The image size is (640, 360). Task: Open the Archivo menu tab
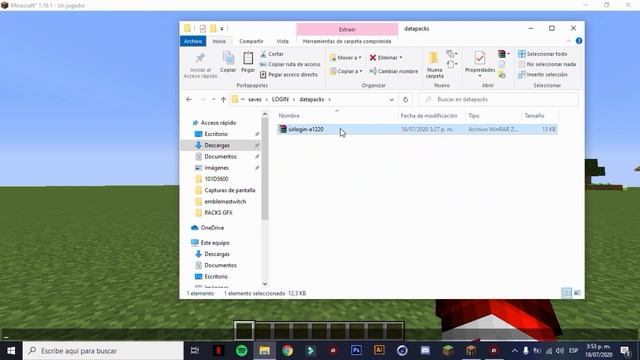coord(193,41)
